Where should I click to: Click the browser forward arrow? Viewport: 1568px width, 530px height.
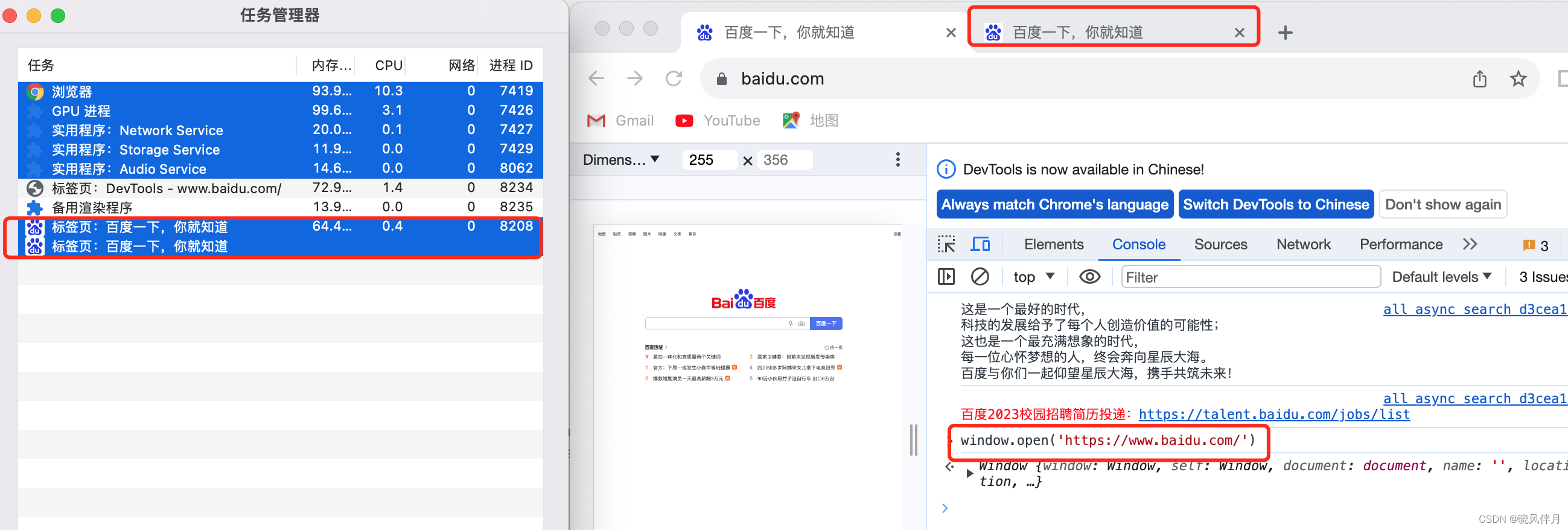point(634,78)
